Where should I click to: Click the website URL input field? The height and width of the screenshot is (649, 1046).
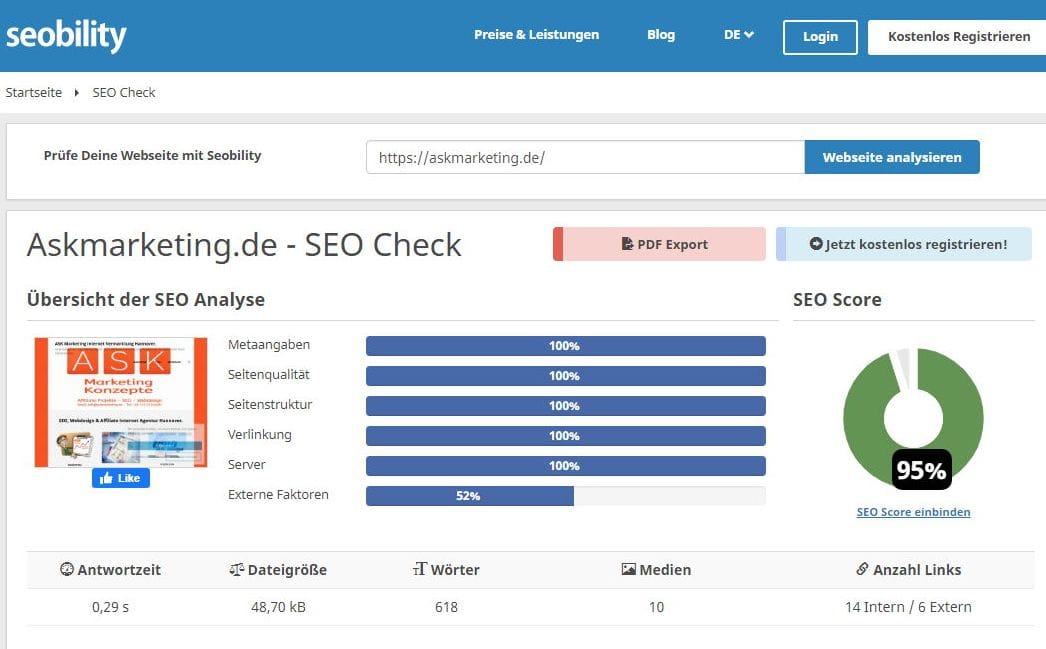(x=585, y=157)
